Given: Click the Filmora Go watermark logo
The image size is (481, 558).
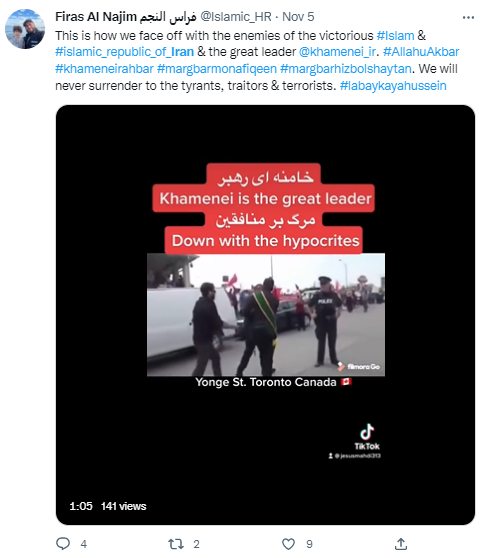Looking at the screenshot, I should click(359, 367).
